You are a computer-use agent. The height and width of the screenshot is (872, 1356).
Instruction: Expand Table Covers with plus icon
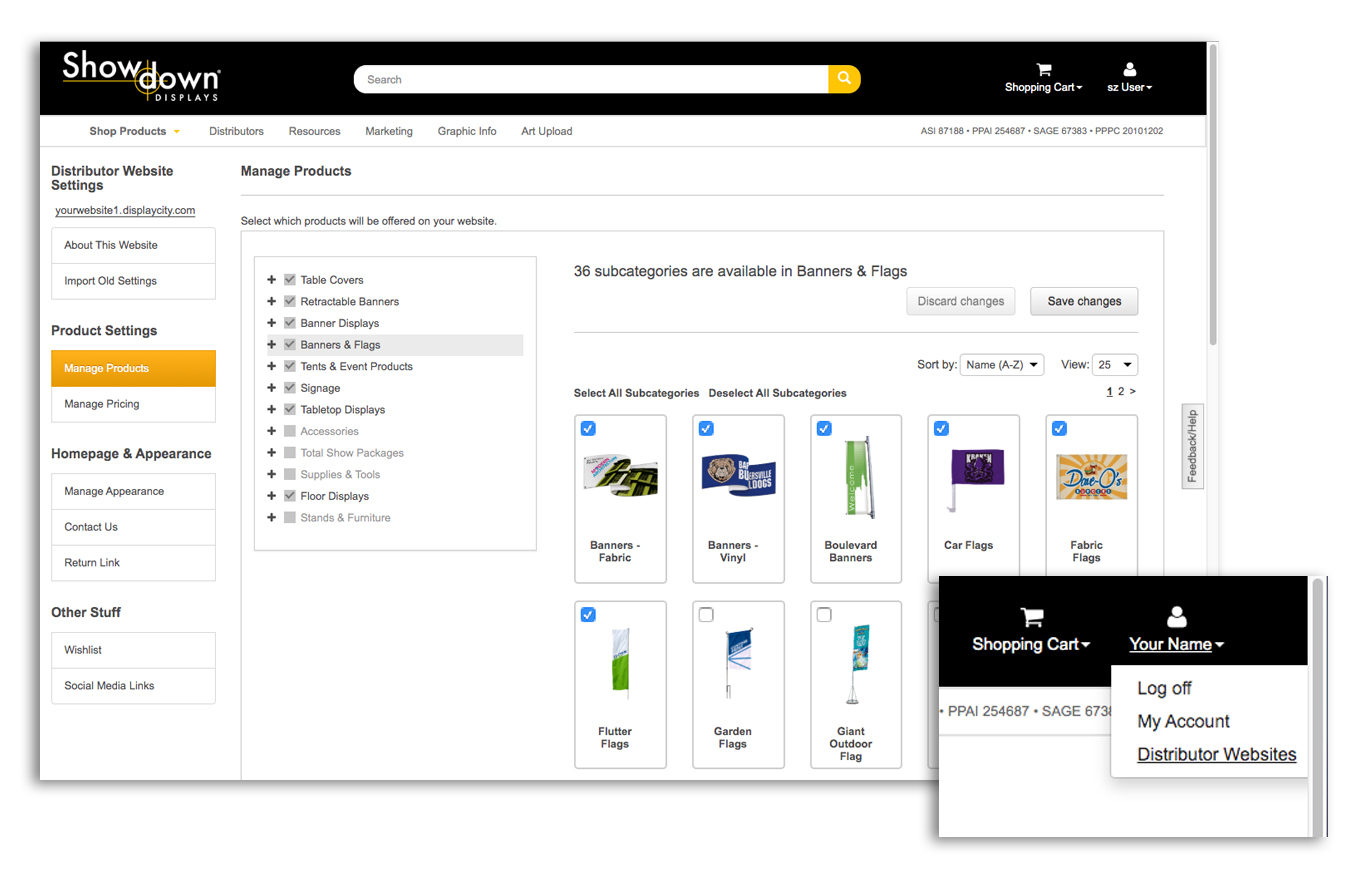(272, 280)
